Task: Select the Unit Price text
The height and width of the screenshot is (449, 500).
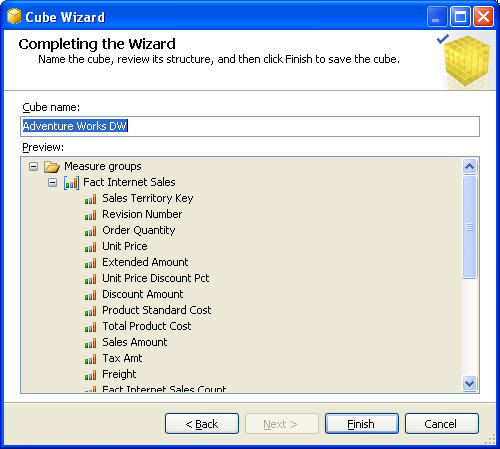Action: 125,246
